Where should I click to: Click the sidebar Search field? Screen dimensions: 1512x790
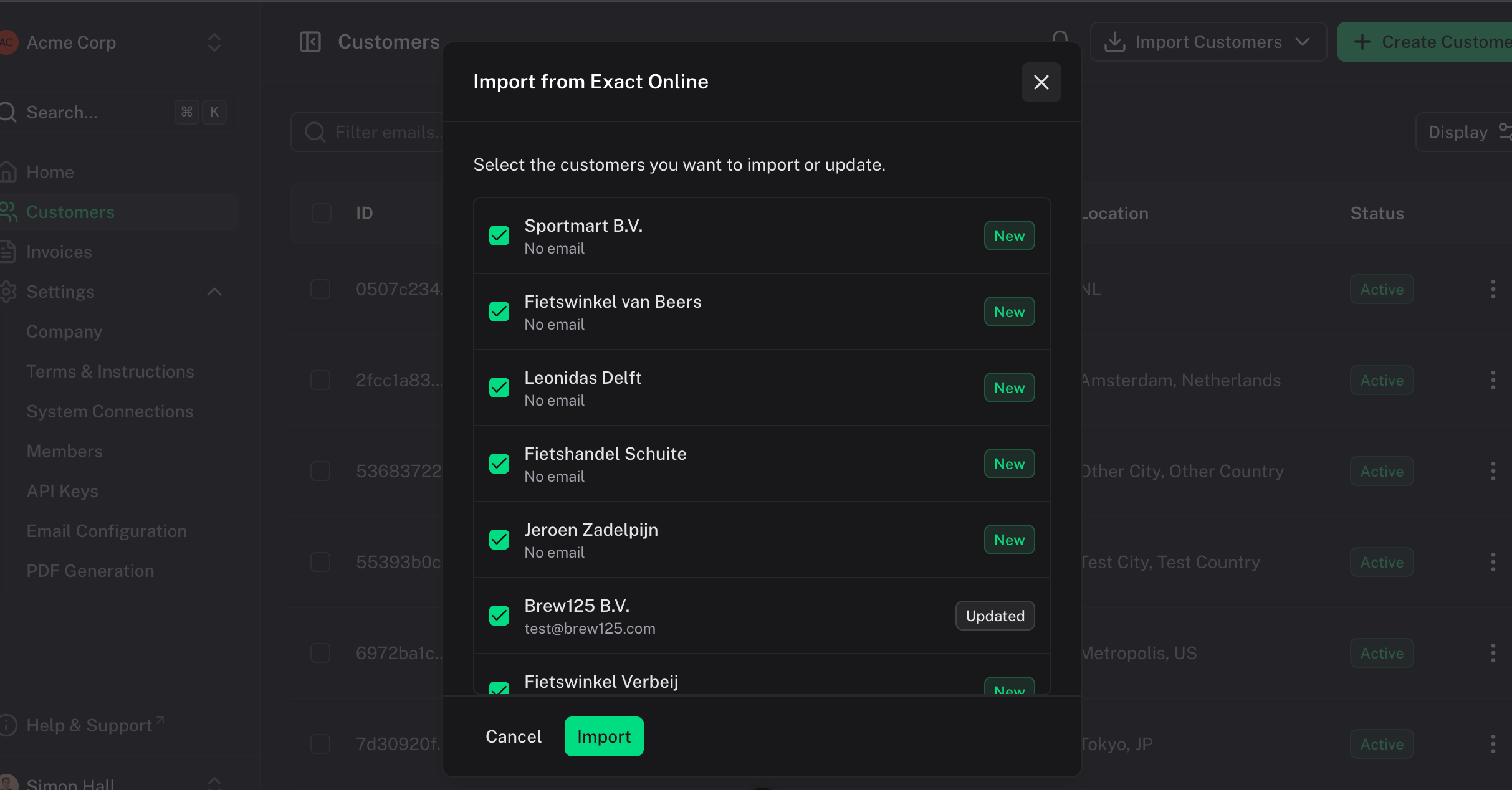[118, 112]
